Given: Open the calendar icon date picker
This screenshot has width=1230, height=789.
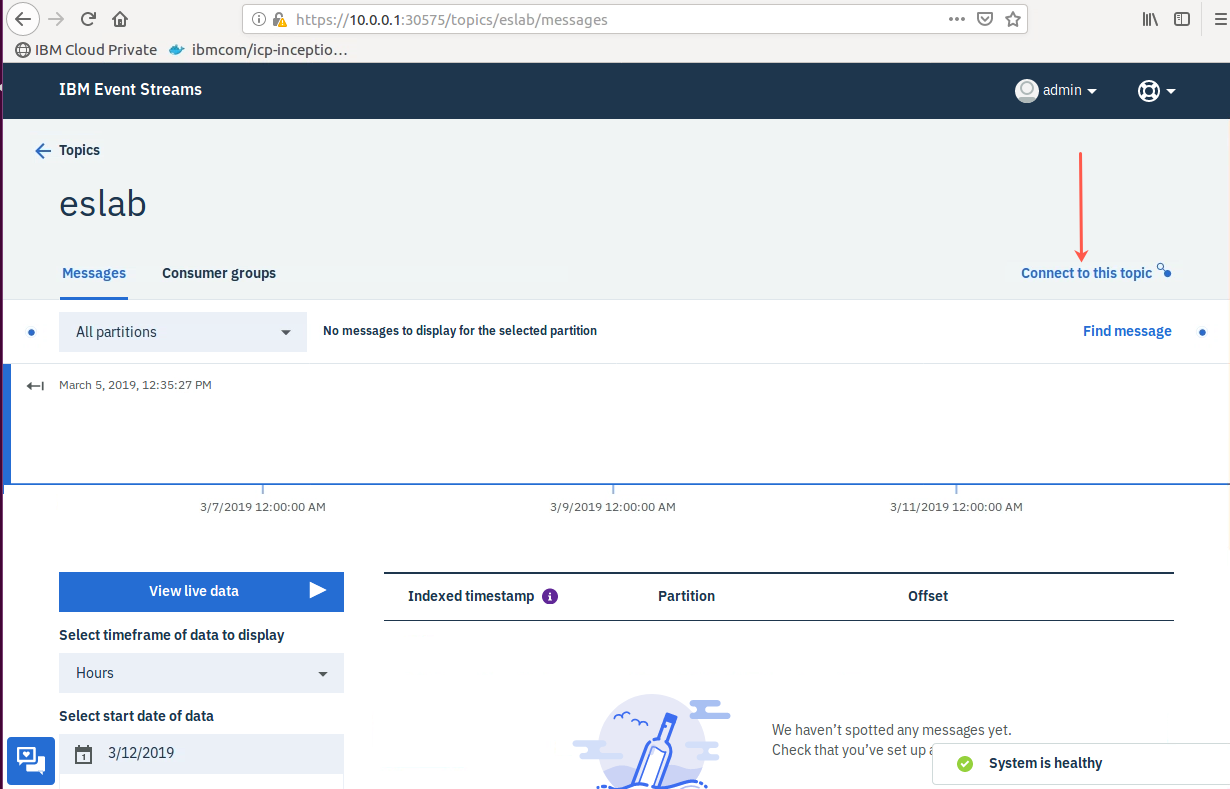Looking at the screenshot, I should pyautogui.click(x=84, y=754).
